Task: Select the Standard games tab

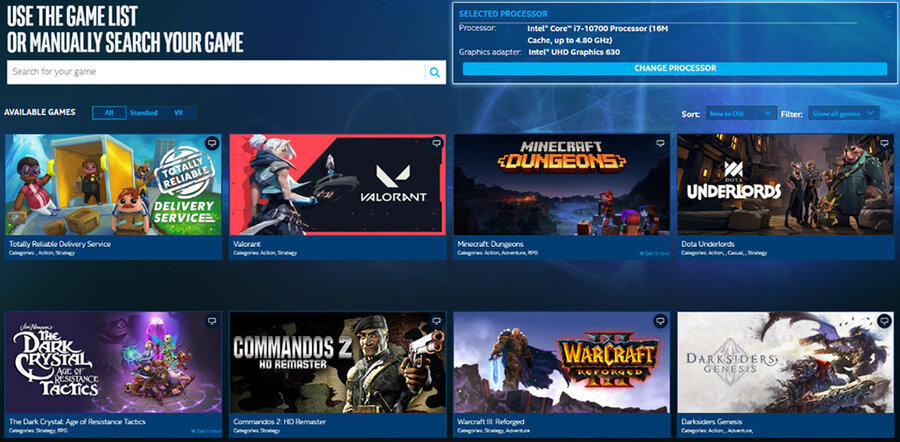Action: coord(143,113)
